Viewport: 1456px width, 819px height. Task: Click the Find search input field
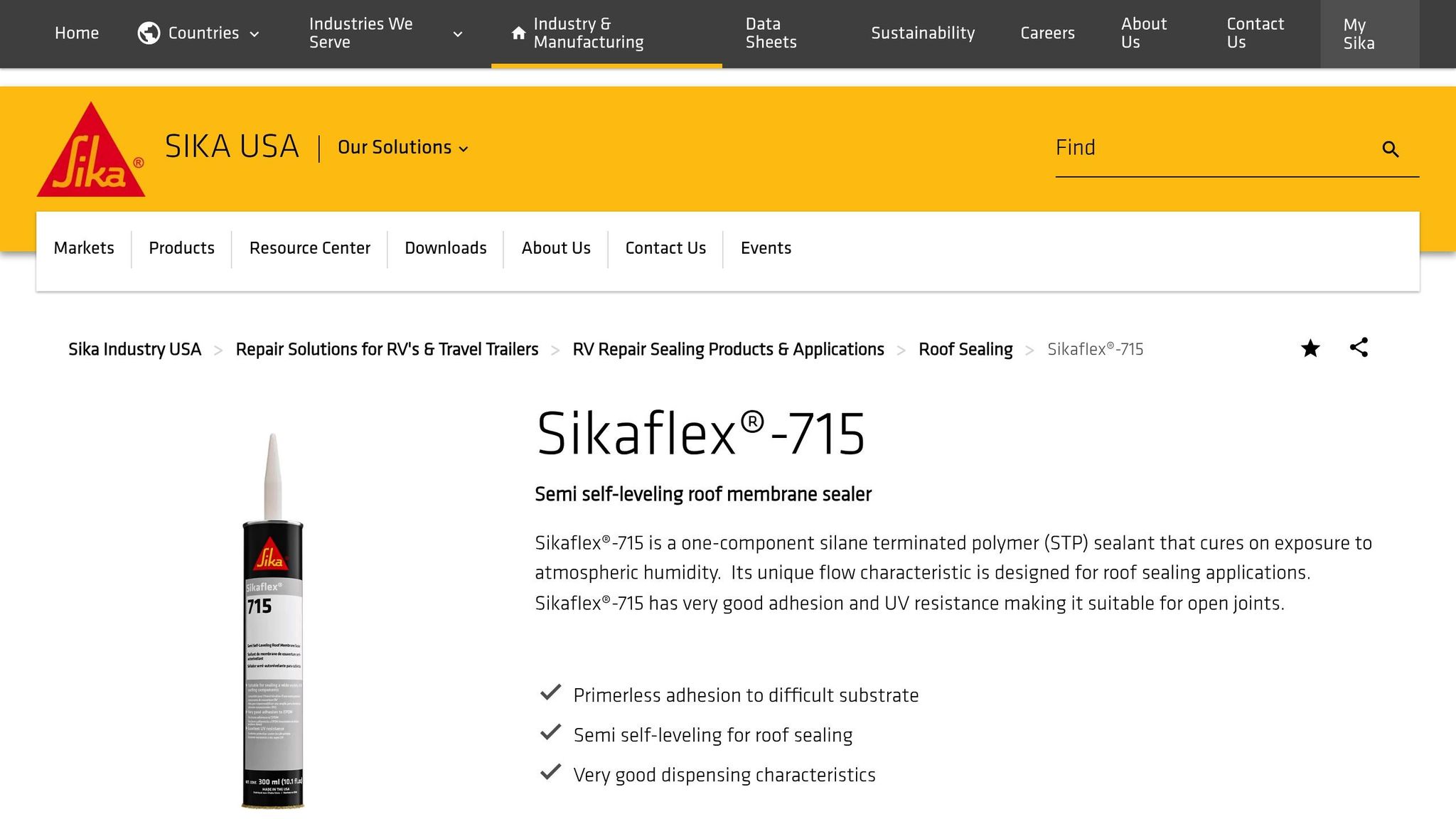[x=1209, y=149]
